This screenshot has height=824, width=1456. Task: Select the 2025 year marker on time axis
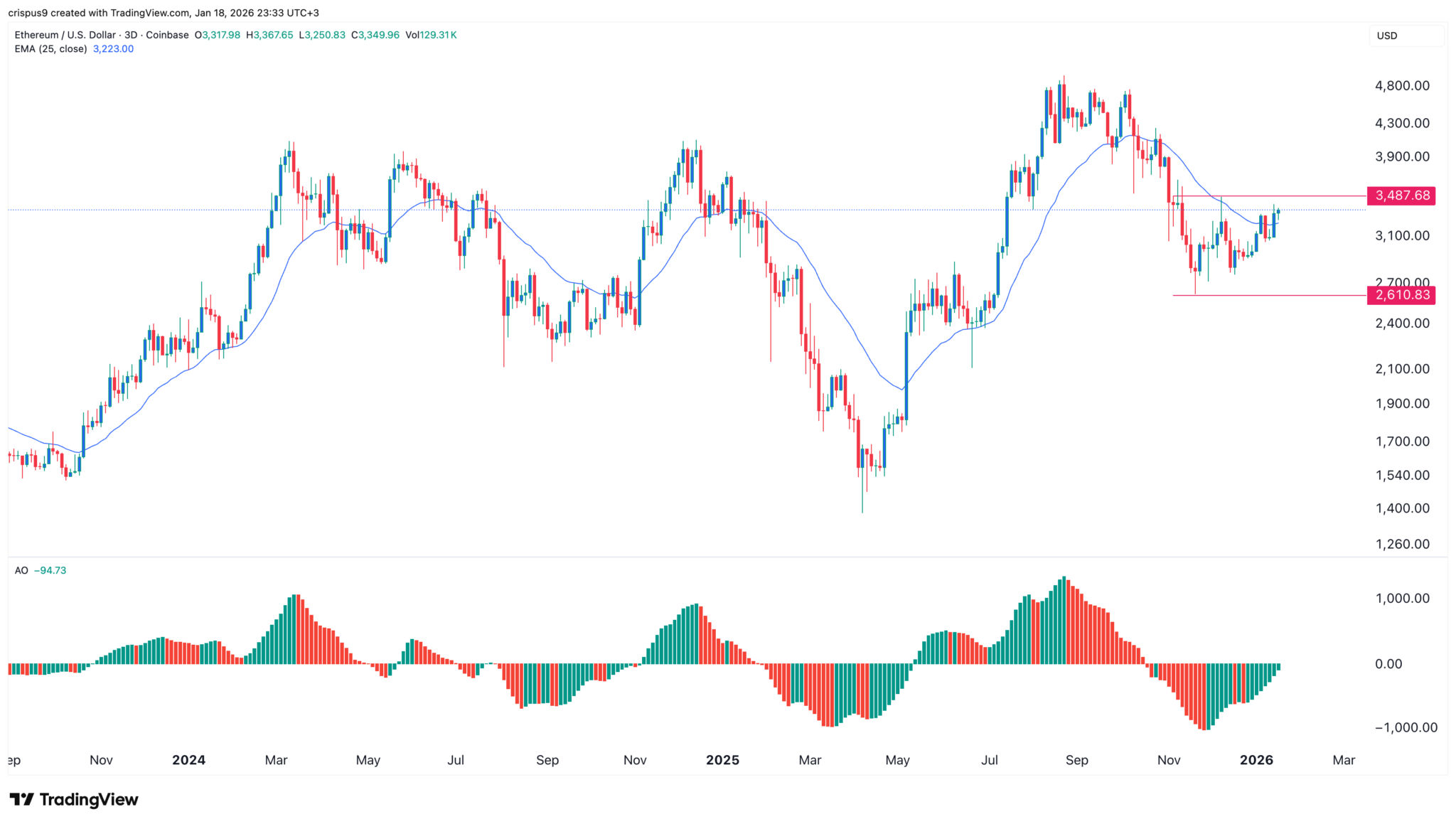(722, 760)
